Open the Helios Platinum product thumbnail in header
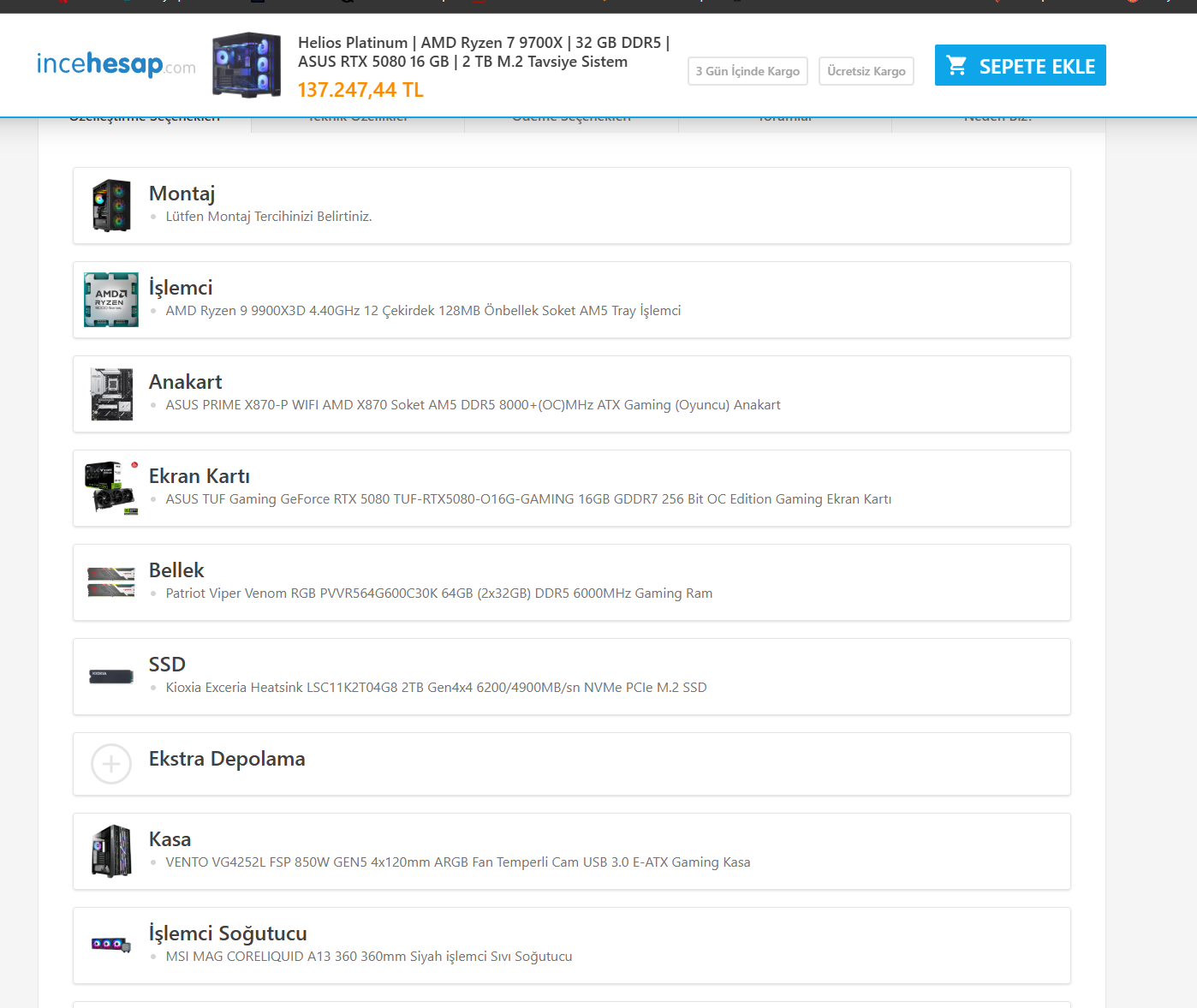The width and height of the screenshot is (1197, 1008). tap(247, 64)
